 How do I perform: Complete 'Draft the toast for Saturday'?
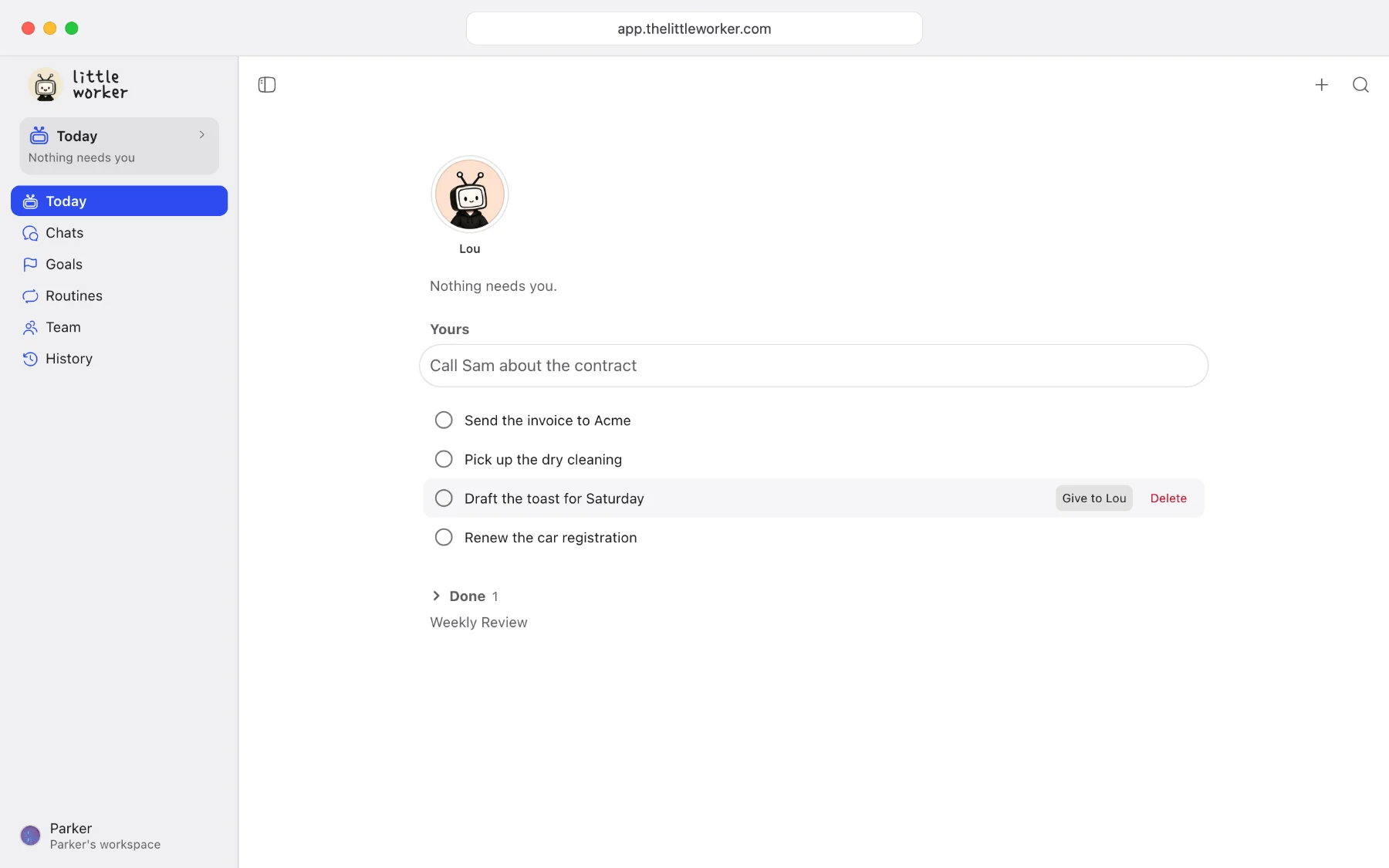coord(444,498)
